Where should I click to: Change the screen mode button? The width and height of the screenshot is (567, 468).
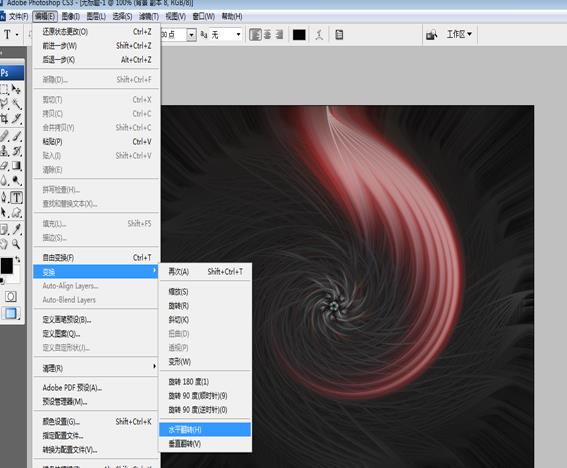point(10,313)
